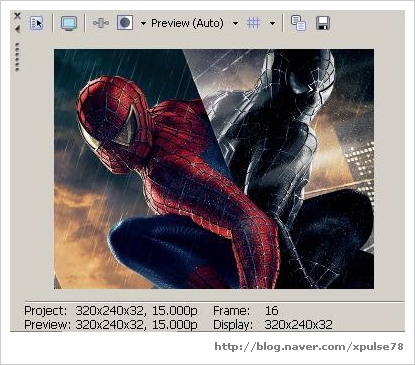Toggle Preview on External Monitor
This screenshot has width=415, height=365.
tap(69, 23)
